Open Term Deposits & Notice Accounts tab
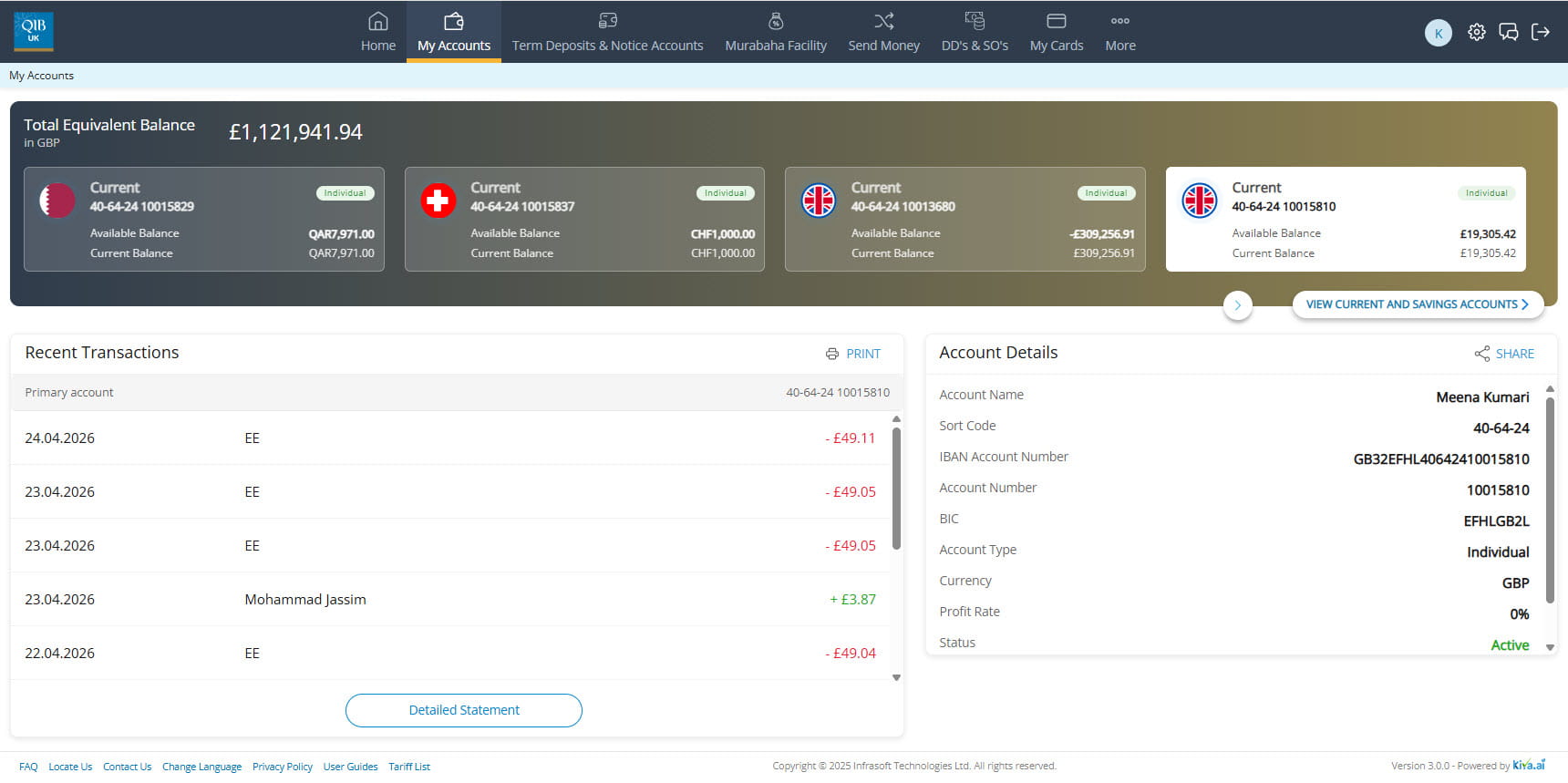This screenshot has height=783, width=1568. coord(608,46)
